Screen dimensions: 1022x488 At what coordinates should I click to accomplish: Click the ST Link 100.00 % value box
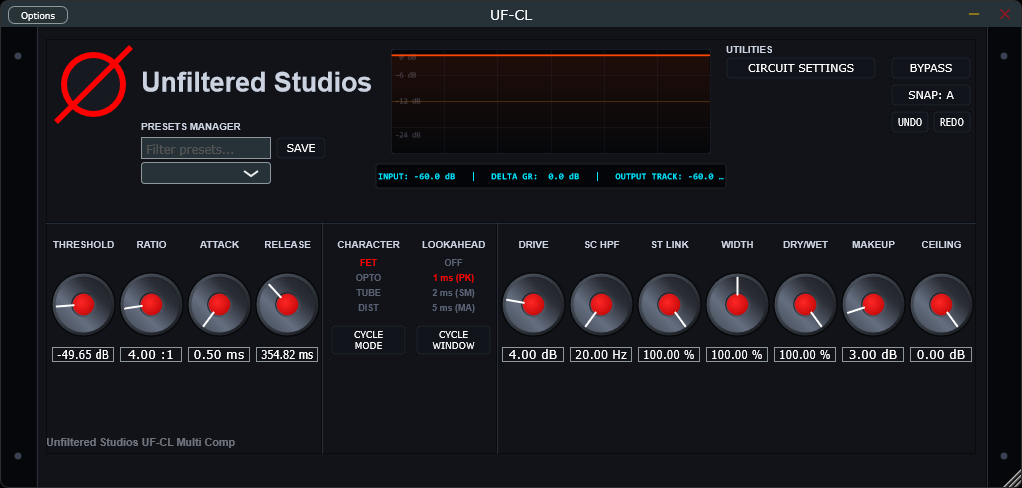(x=669, y=354)
